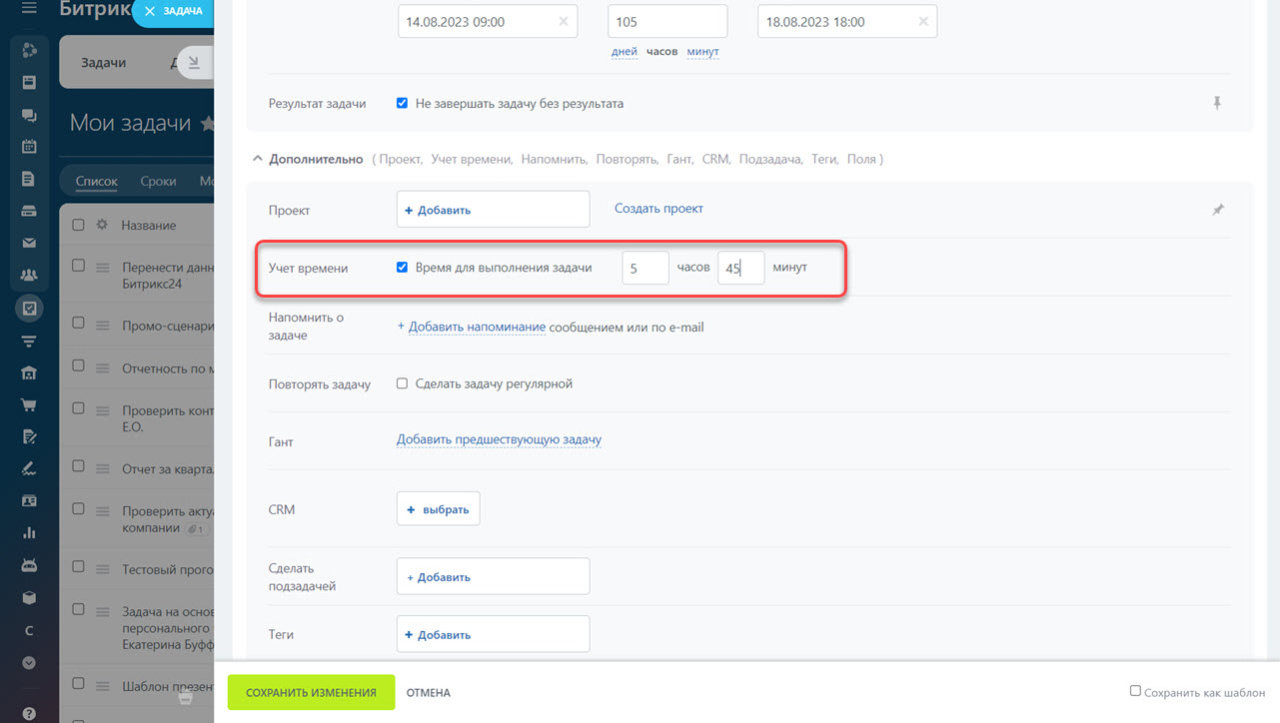The image size is (1280, 723).
Task: Click Название column header
Action: [x=149, y=225]
